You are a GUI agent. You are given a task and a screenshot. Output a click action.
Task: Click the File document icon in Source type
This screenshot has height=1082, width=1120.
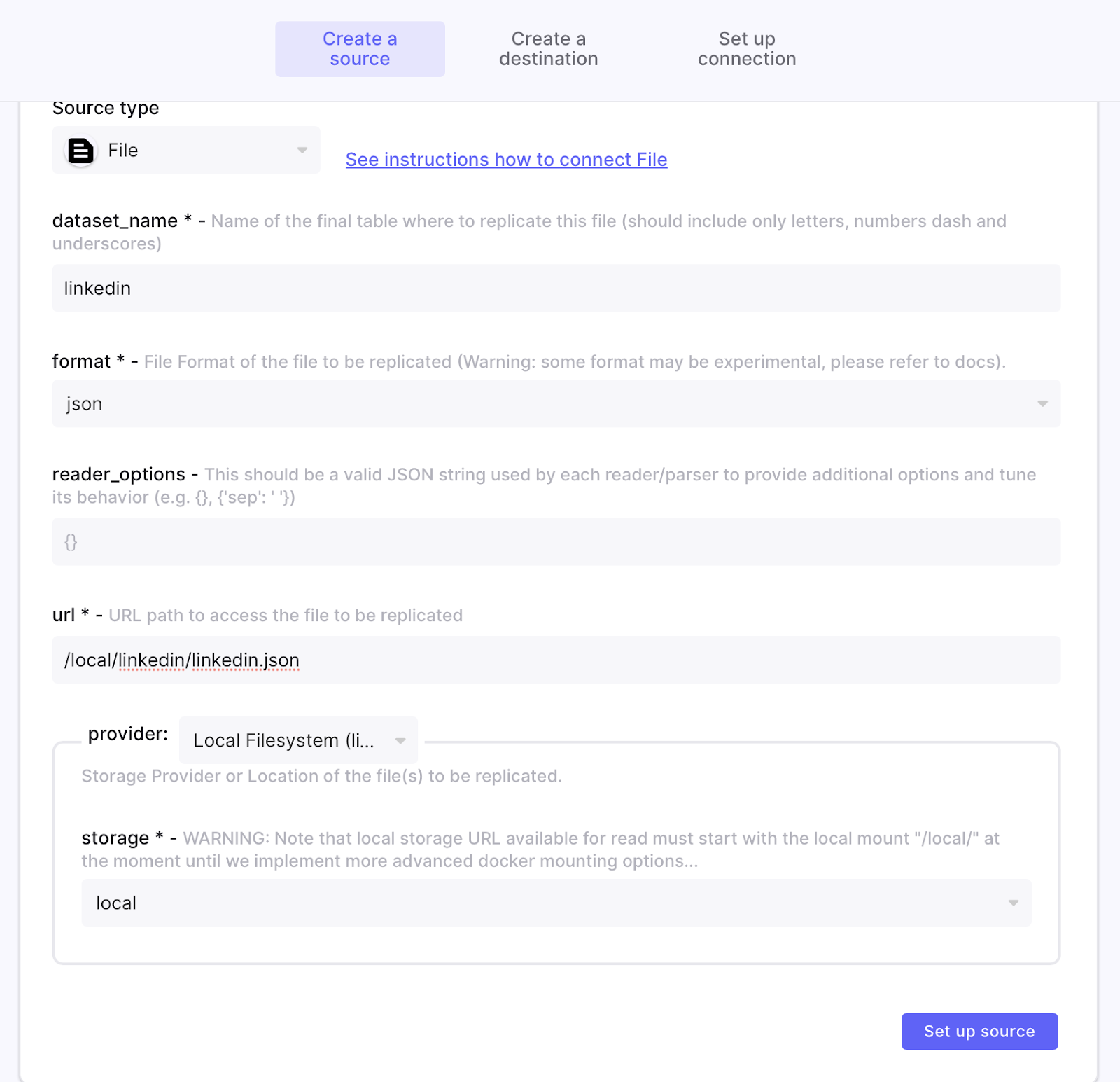pyautogui.click(x=80, y=151)
